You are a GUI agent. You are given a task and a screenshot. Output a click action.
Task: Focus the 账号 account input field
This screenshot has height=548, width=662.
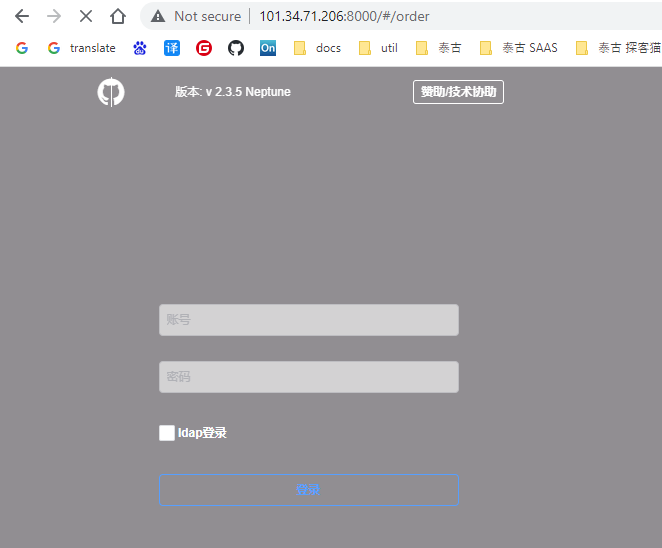click(x=309, y=320)
